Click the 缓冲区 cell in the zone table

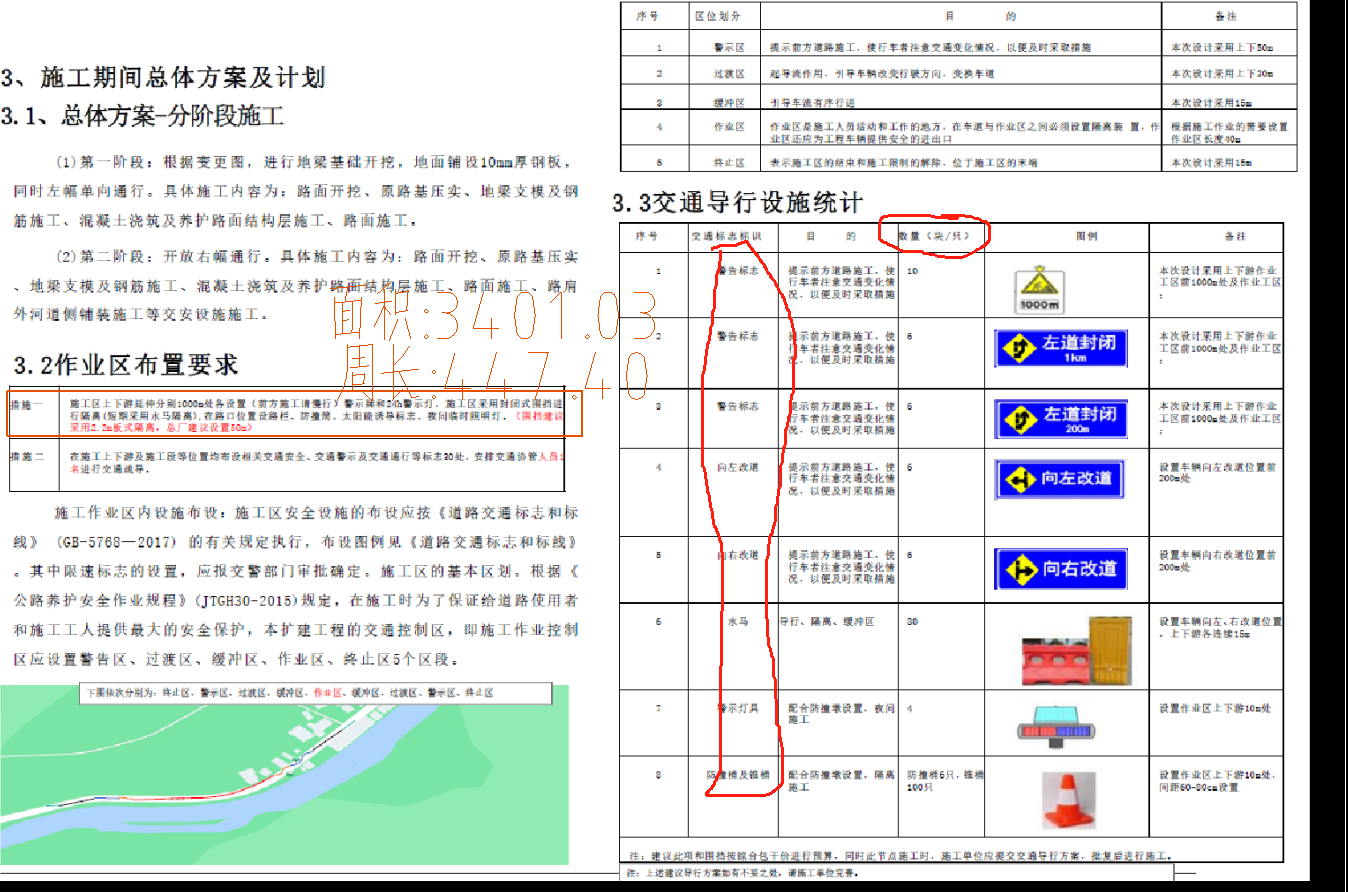728,102
